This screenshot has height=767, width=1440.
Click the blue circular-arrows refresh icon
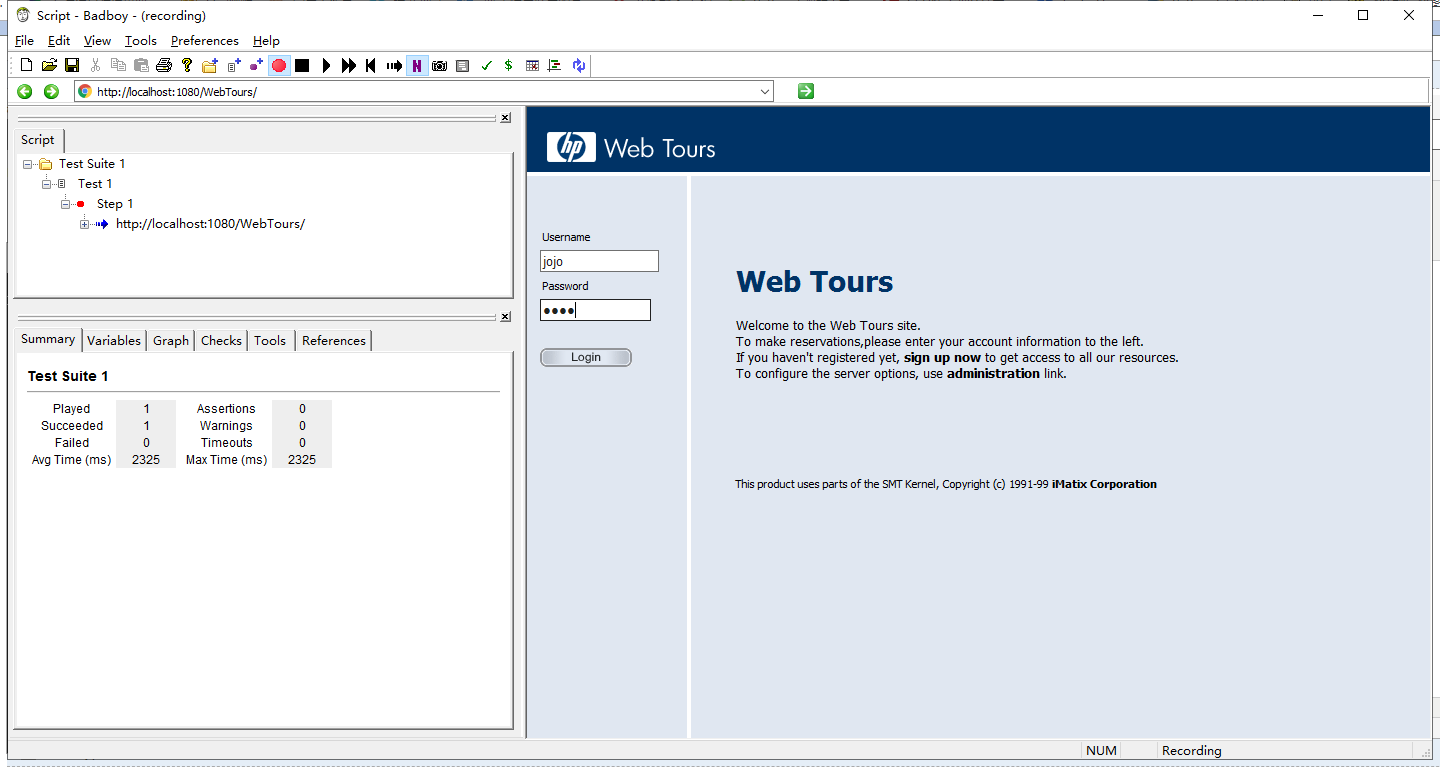coord(579,66)
